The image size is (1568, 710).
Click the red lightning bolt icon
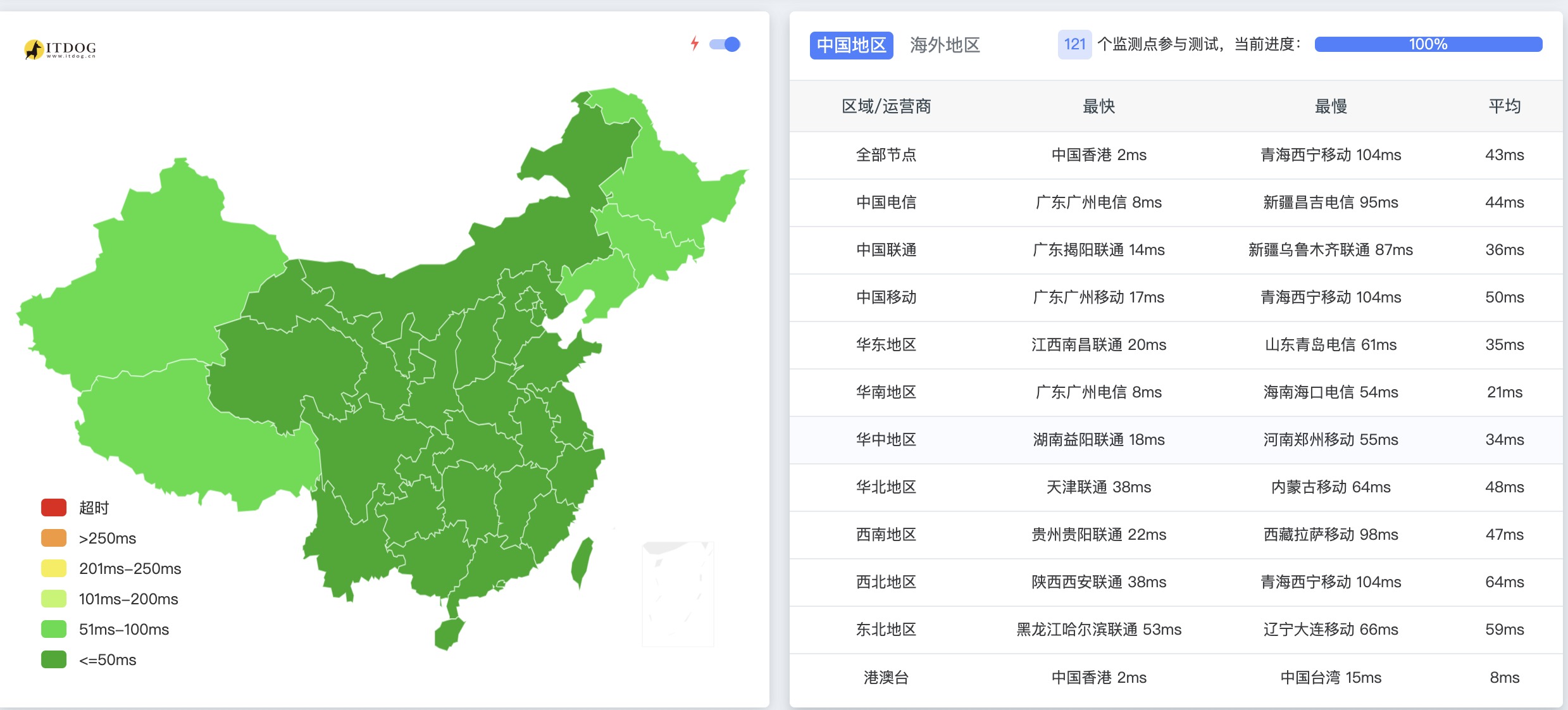tap(695, 44)
